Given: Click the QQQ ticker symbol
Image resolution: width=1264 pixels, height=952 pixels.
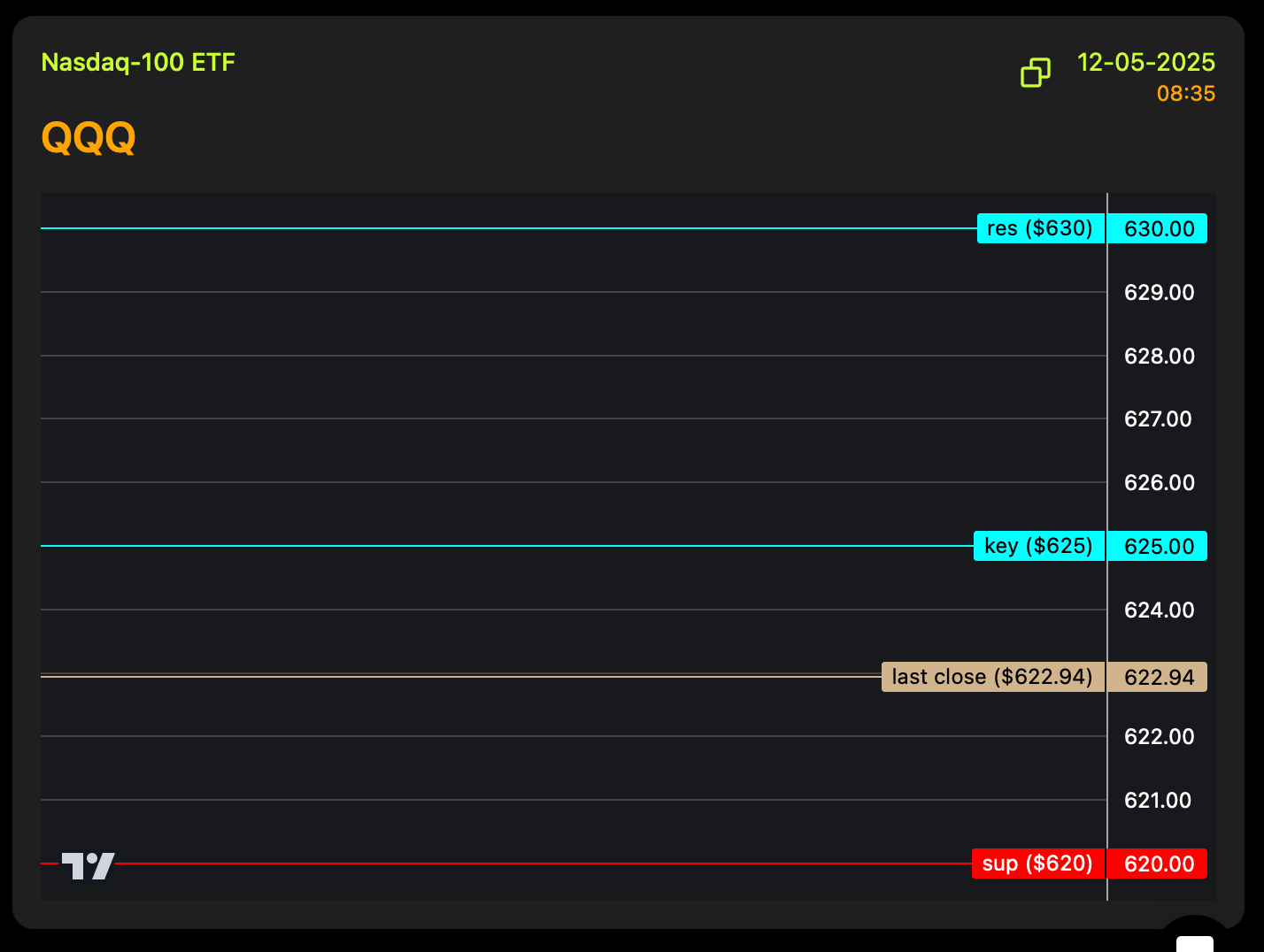Looking at the screenshot, I should tap(89, 138).
